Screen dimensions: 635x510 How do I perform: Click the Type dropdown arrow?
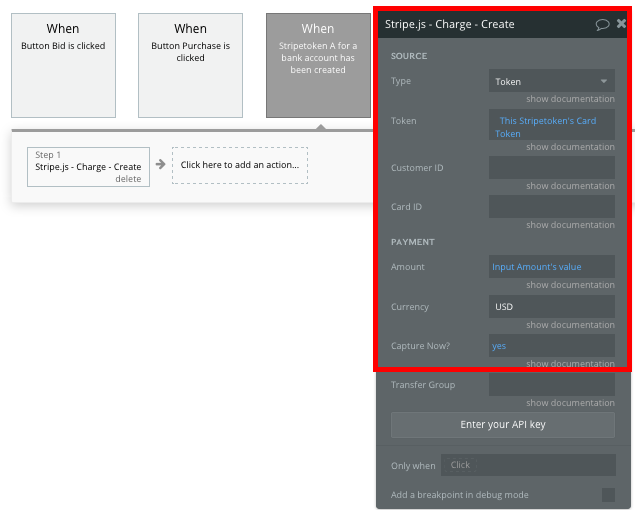(x=604, y=81)
